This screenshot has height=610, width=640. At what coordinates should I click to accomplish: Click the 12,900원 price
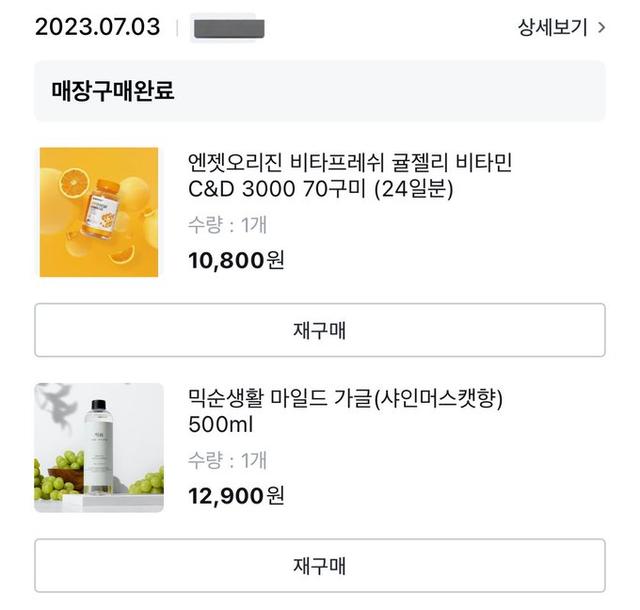236,496
